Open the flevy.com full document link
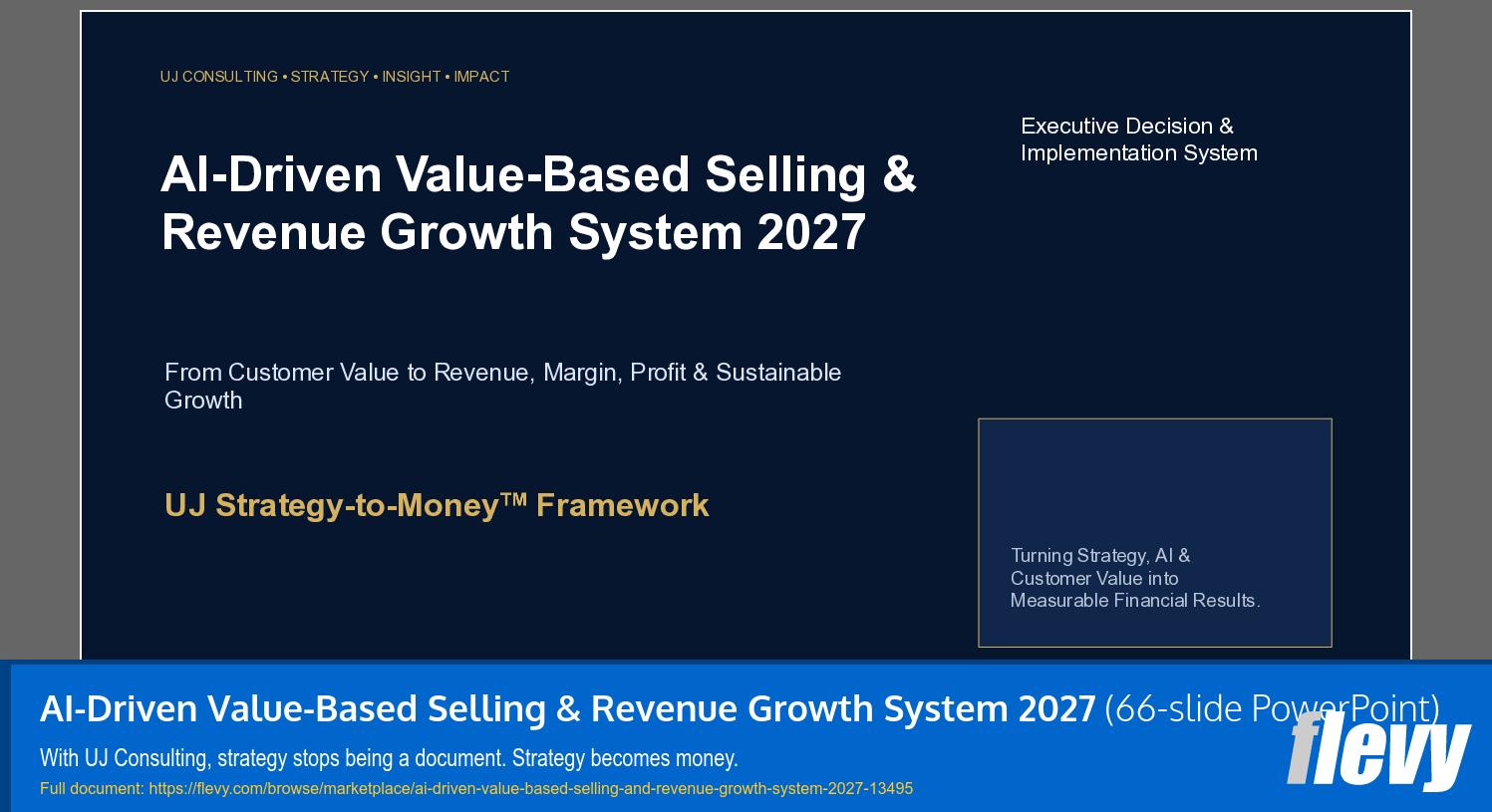 pyautogui.click(x=530, y=788)
